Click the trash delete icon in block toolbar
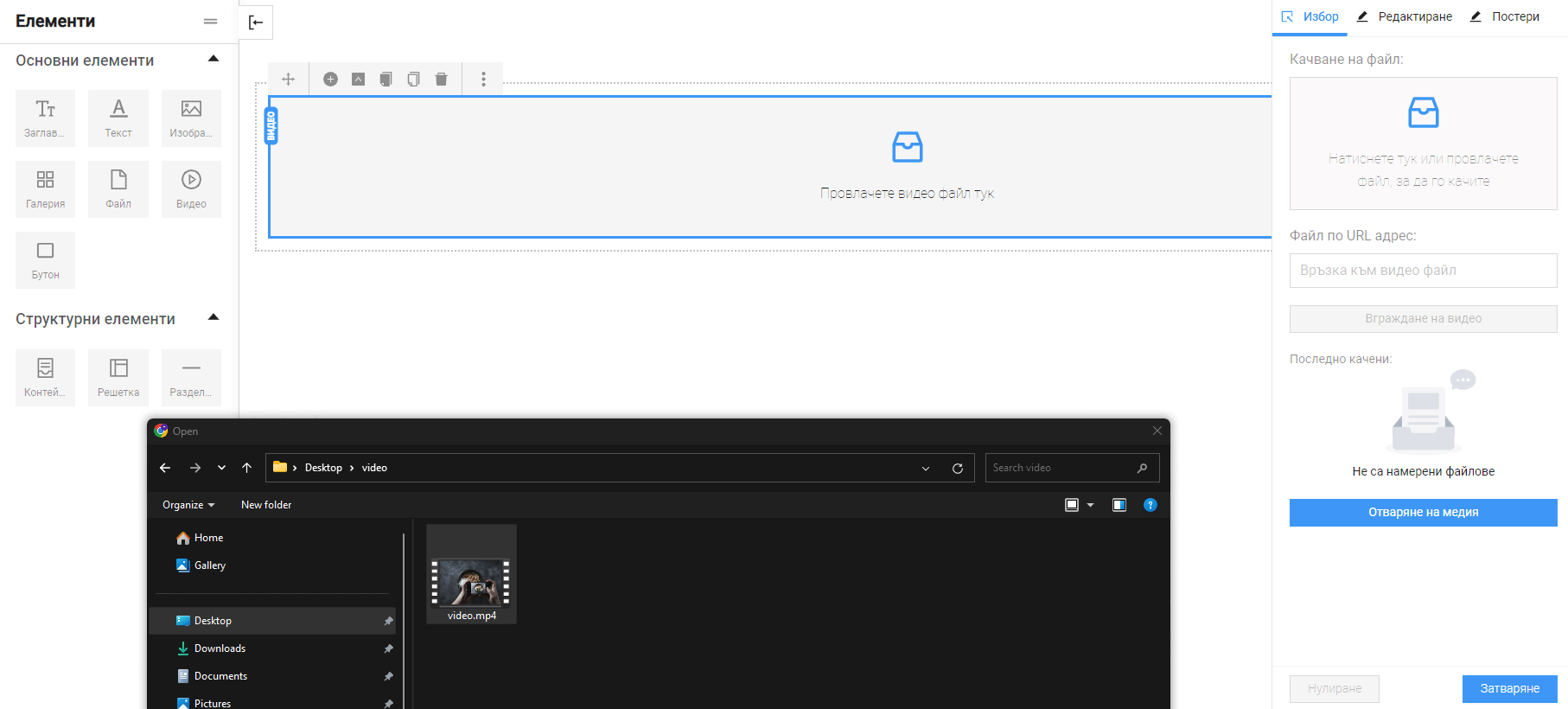1568x709 pixels. click(441, 80)
